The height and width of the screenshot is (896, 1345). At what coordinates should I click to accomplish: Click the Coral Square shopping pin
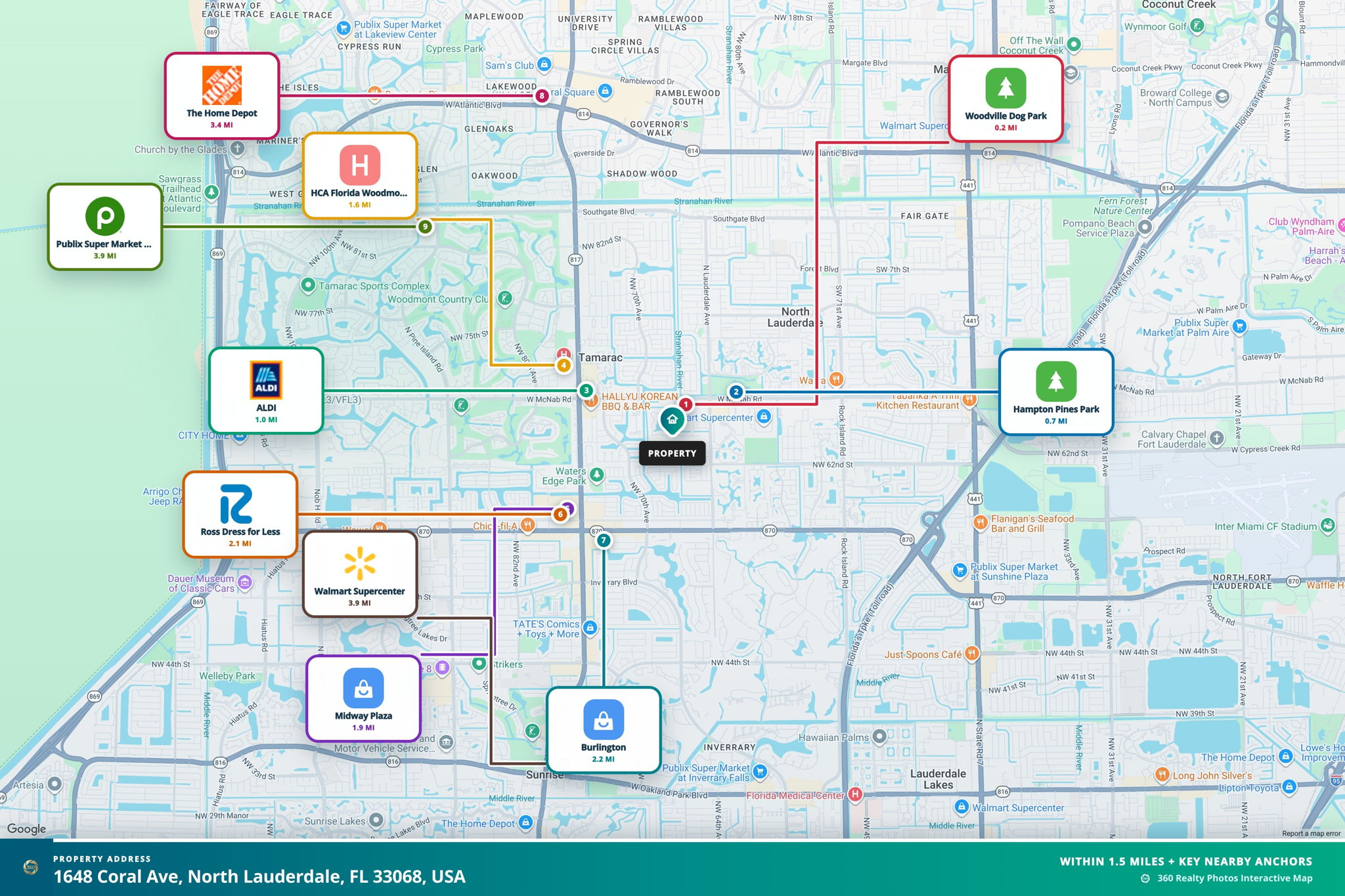pyautogui.click(x=606, y=92)
